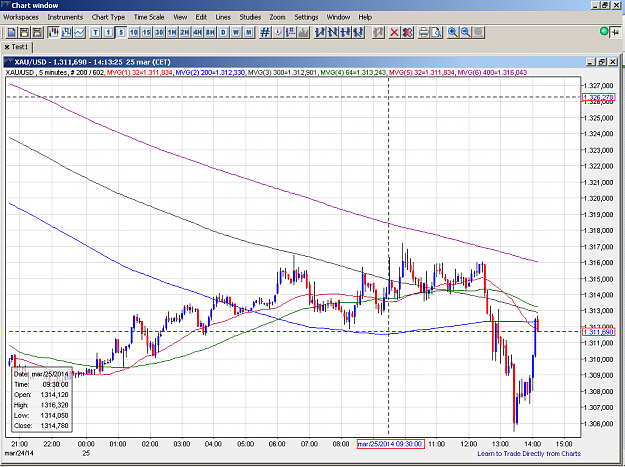Delete all lines with double red X
The image size is (625, 467).
coord(407,32)
